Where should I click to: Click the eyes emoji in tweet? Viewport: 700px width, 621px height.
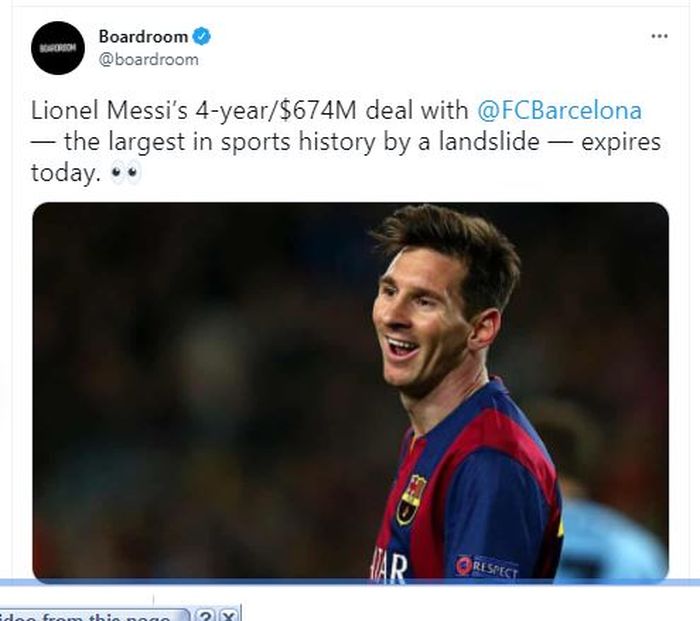[x=126, y=173]
